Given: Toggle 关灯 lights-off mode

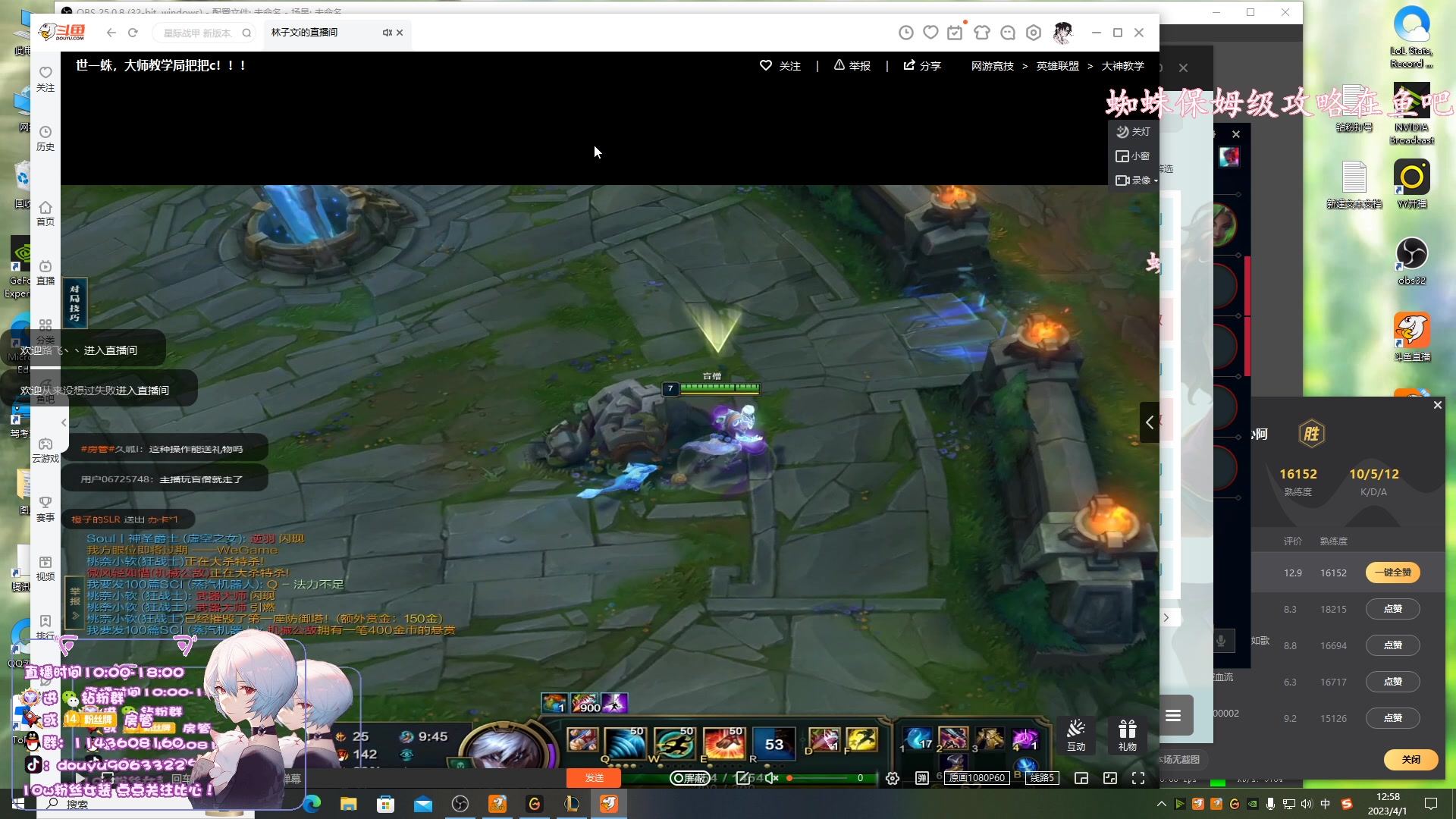Looking at the screenshot, I should (x=1133, y=132).
